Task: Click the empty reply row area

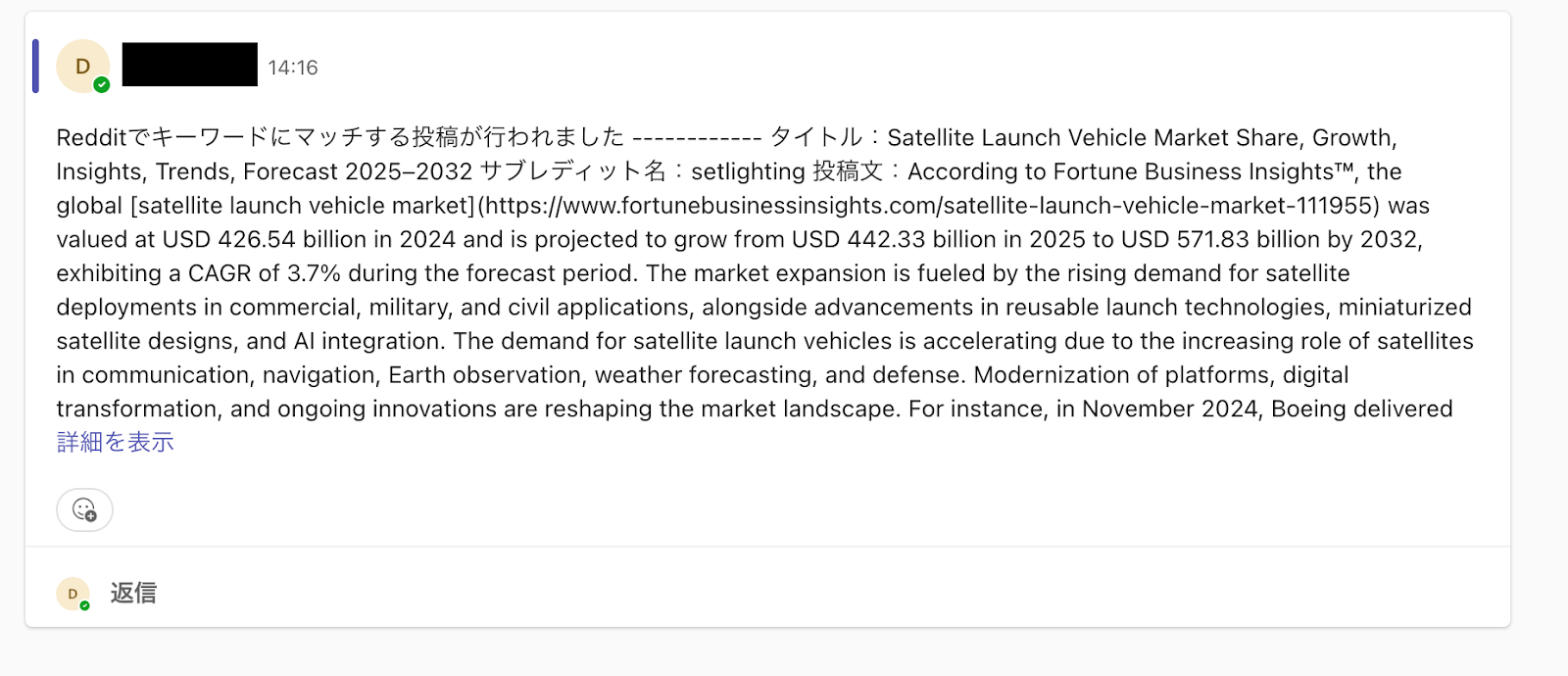Action: (x=784, y=593)
